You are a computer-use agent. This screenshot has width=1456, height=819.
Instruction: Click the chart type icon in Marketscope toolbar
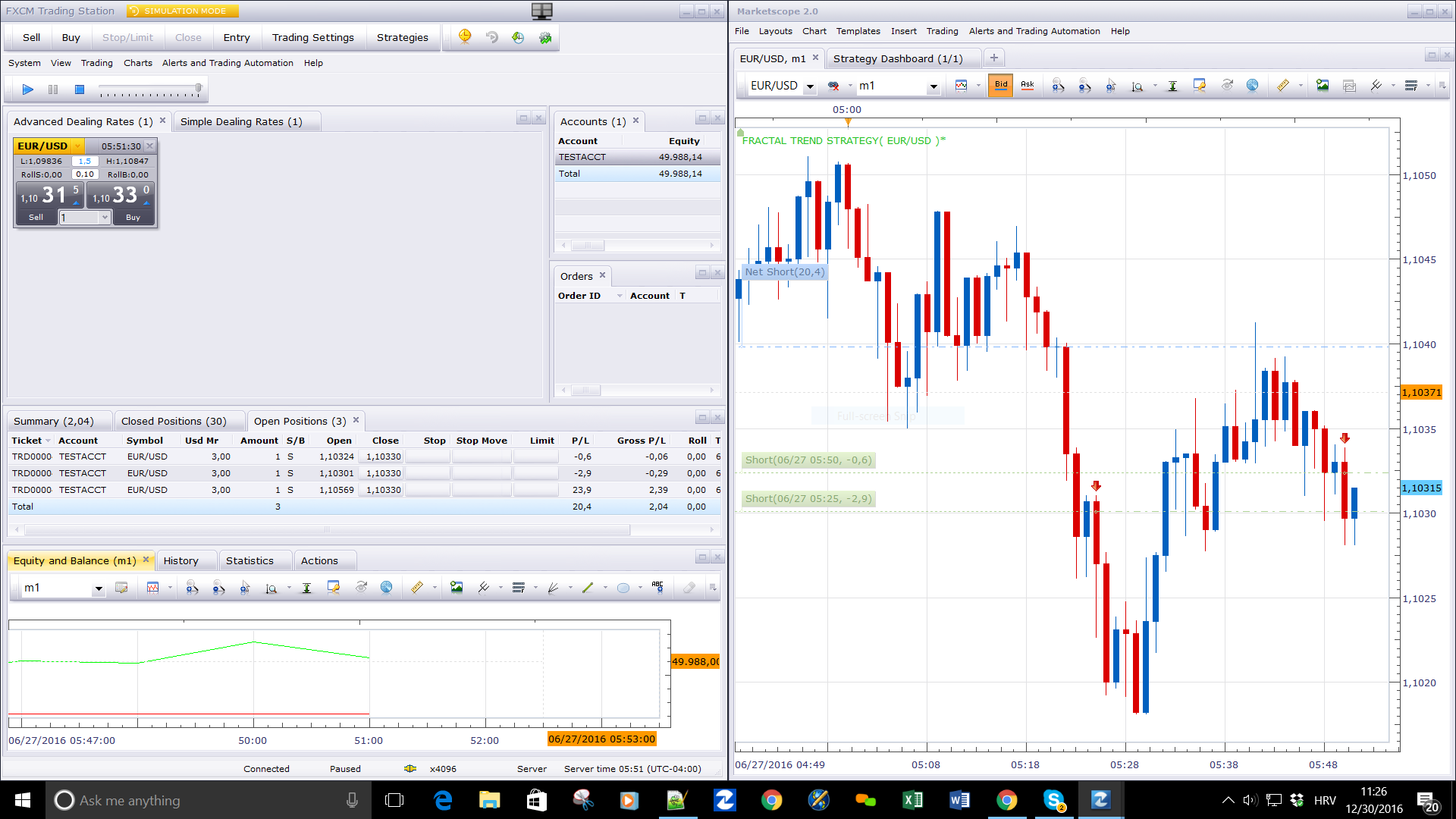coord(961,86)
